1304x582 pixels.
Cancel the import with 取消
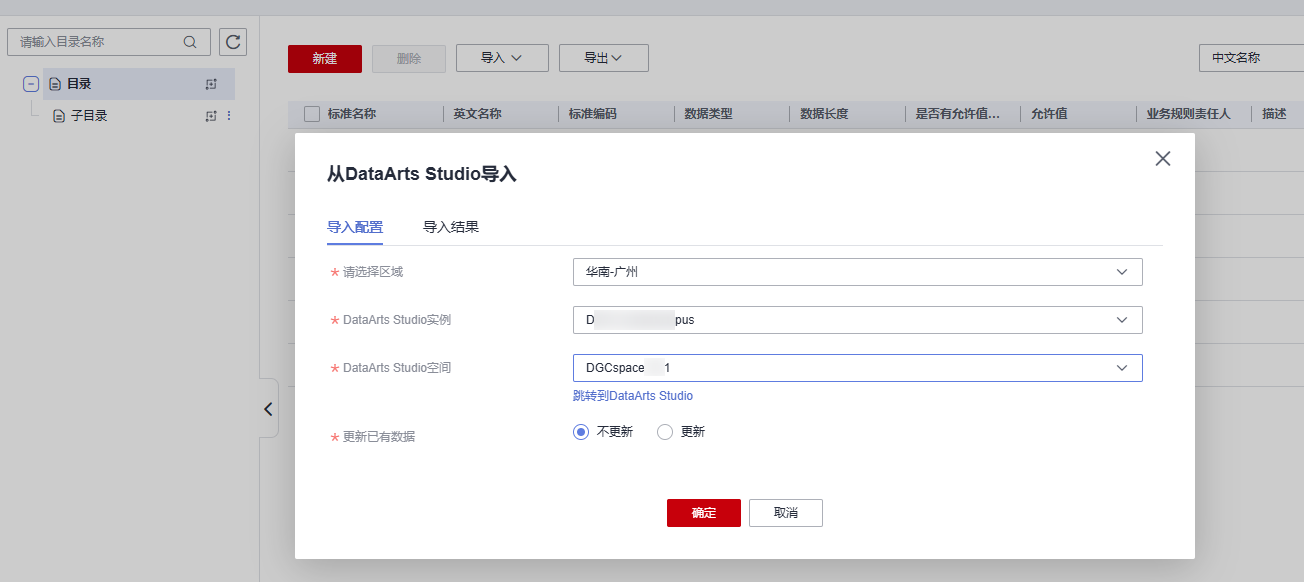click(786, 513)
